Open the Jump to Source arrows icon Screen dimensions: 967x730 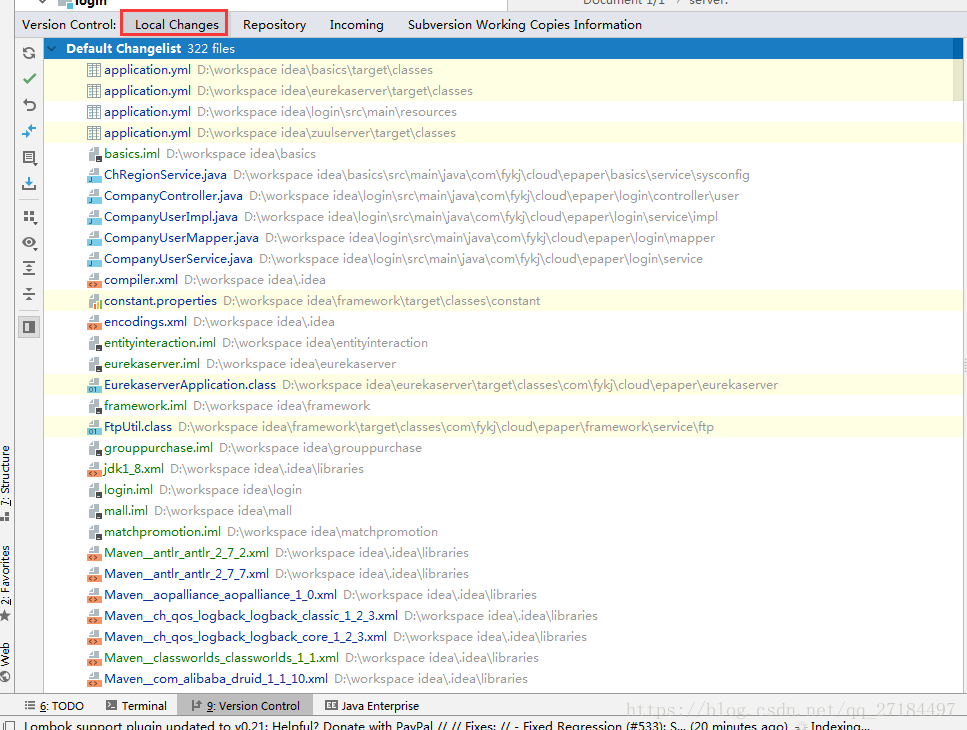tap(29, 130)
